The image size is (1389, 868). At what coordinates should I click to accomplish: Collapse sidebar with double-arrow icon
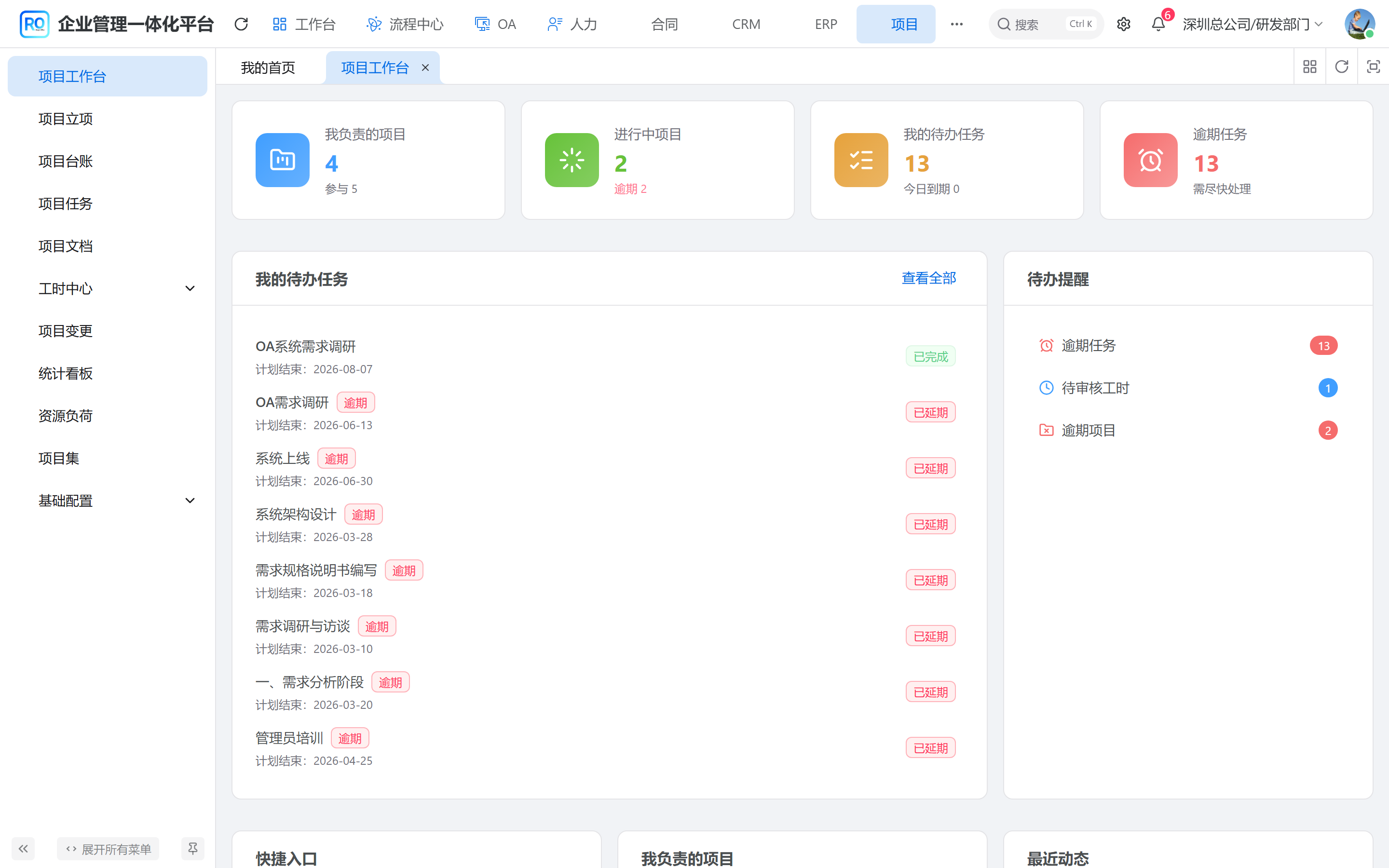(x=23, y=849)
